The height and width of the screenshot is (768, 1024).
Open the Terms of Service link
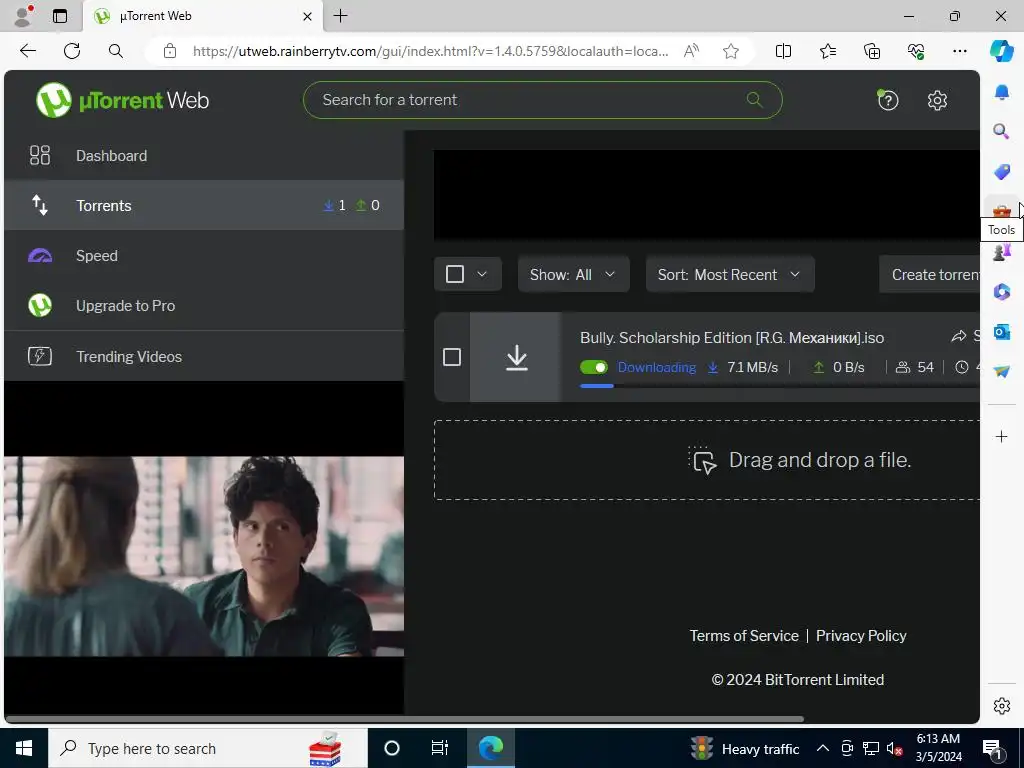pyautogui.click(x=744, y=635)
